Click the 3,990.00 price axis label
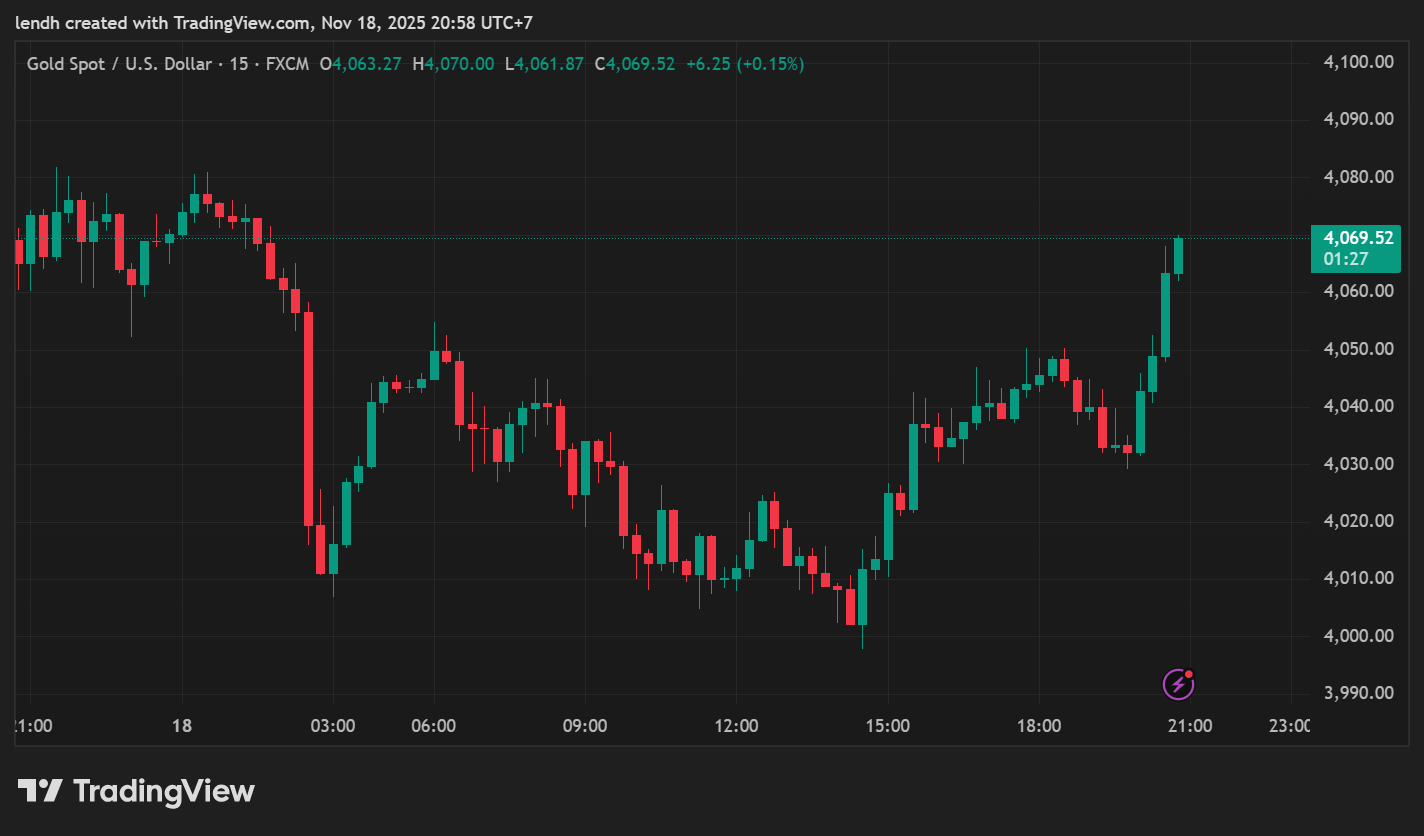 [x=1357, y=693]
